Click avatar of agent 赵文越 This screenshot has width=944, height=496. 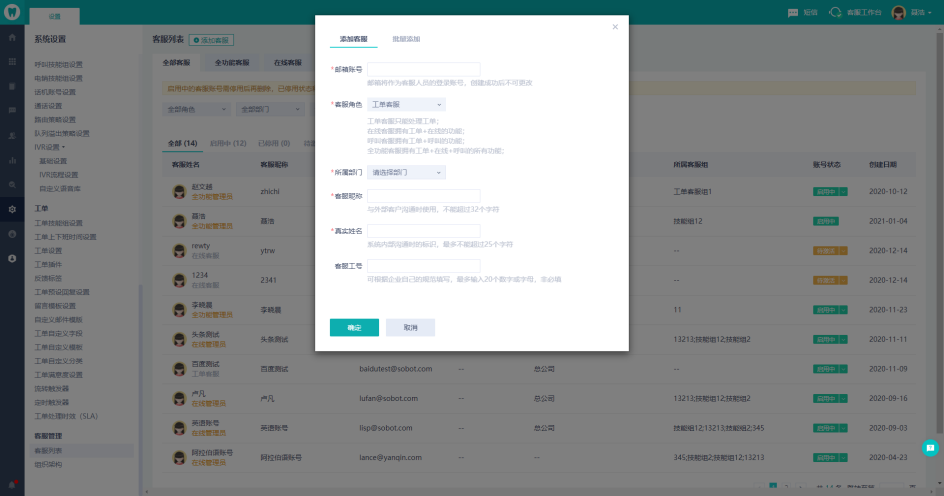tap(179, 192)
